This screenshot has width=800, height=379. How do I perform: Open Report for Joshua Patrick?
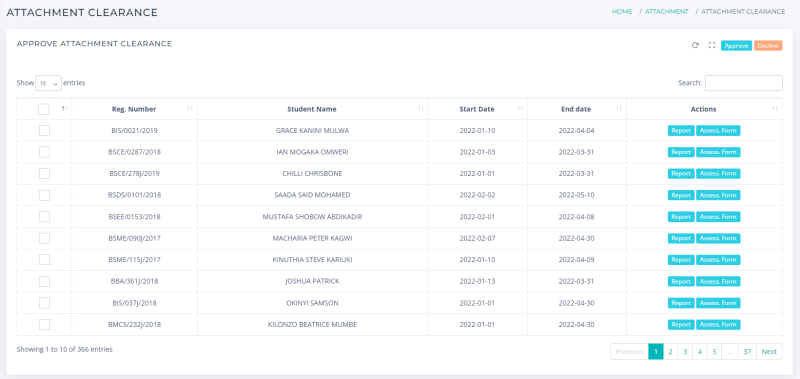tap(681, 282)
